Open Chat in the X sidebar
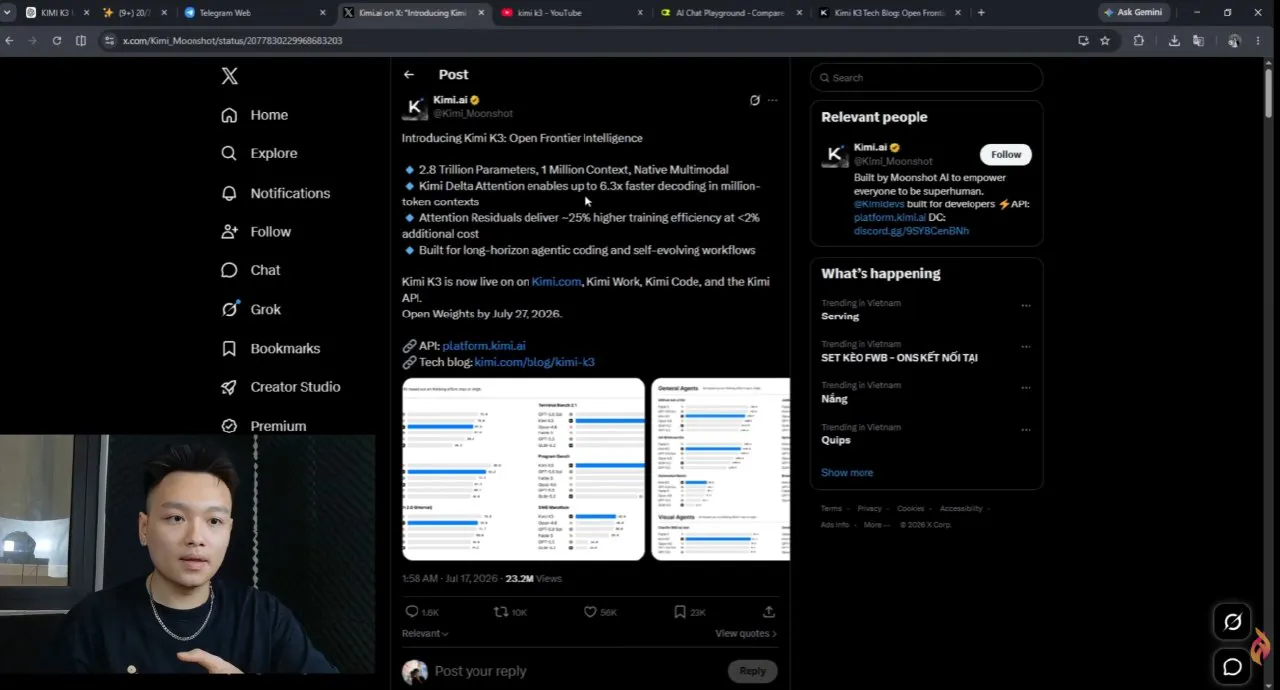This screenshot has height=690, width=1280. [250, 270]
